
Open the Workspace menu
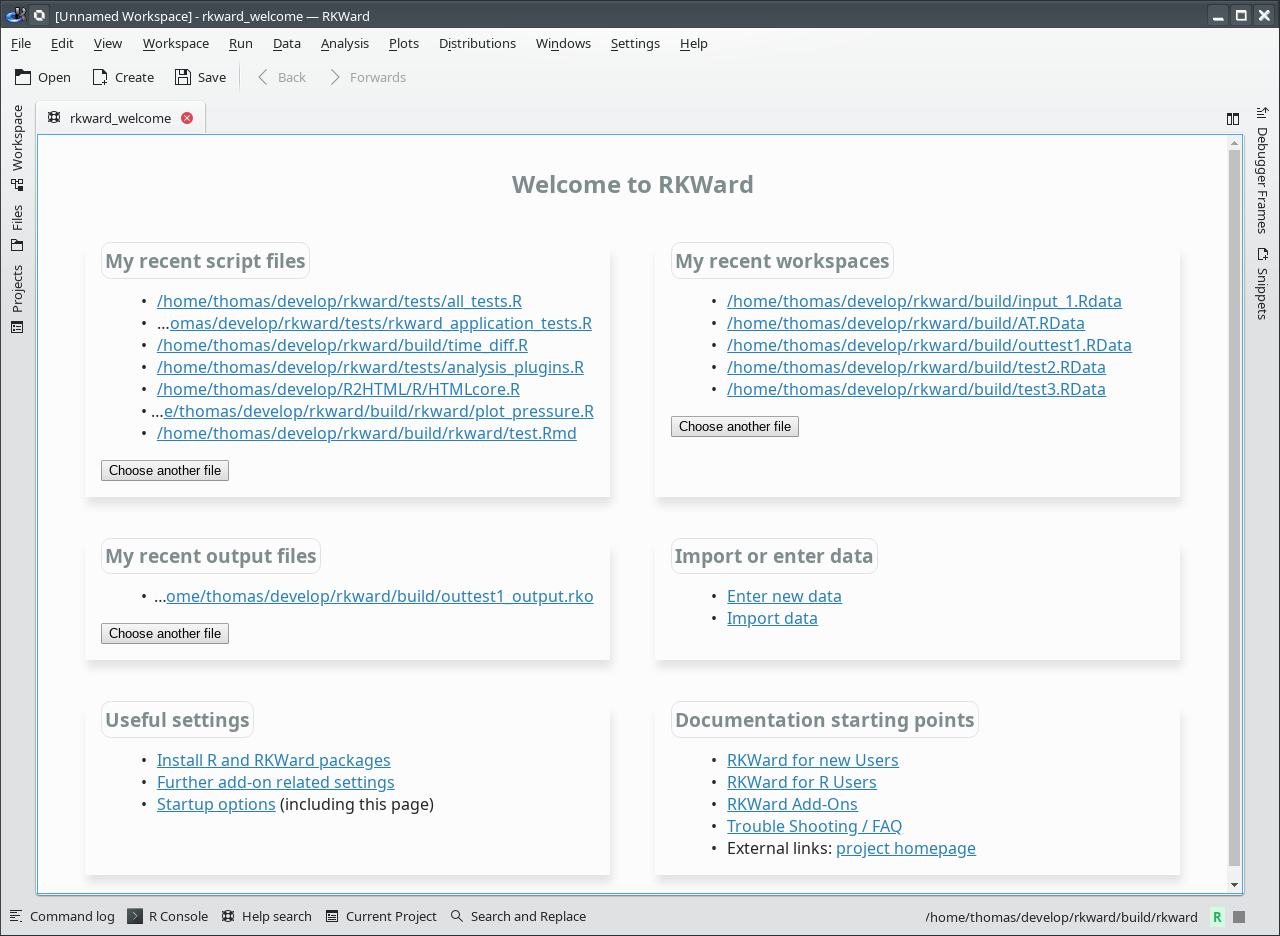(176, 43)
